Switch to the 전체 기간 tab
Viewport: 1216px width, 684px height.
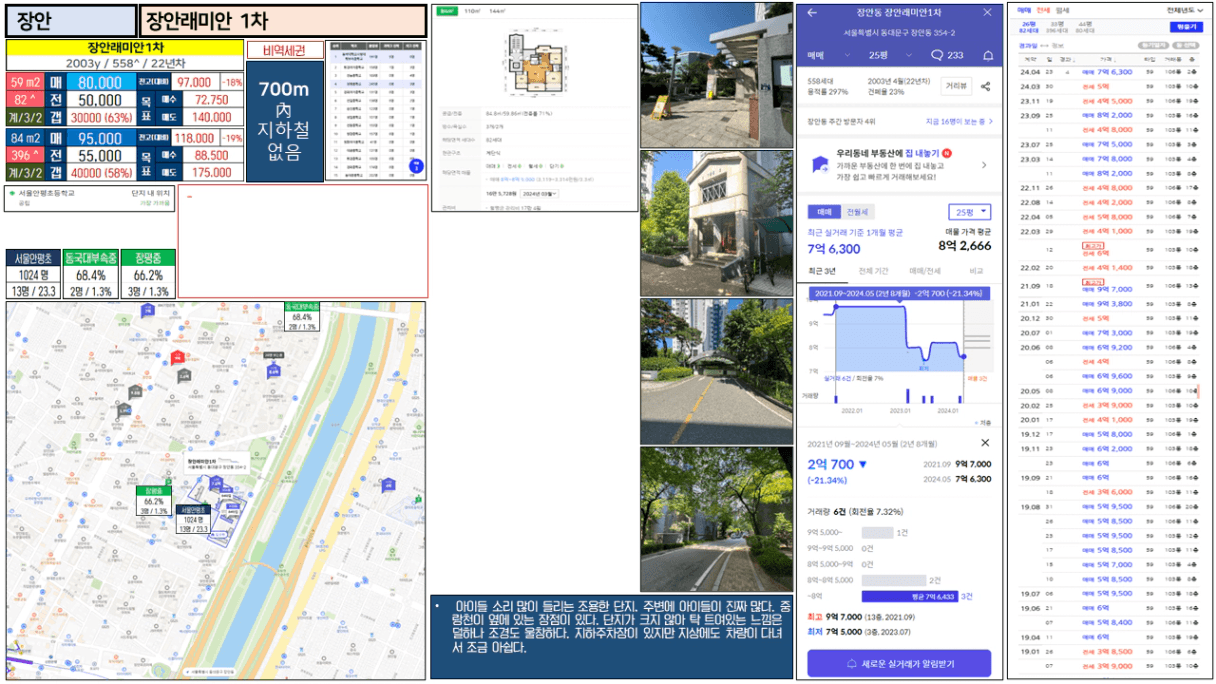coord(873,271)
